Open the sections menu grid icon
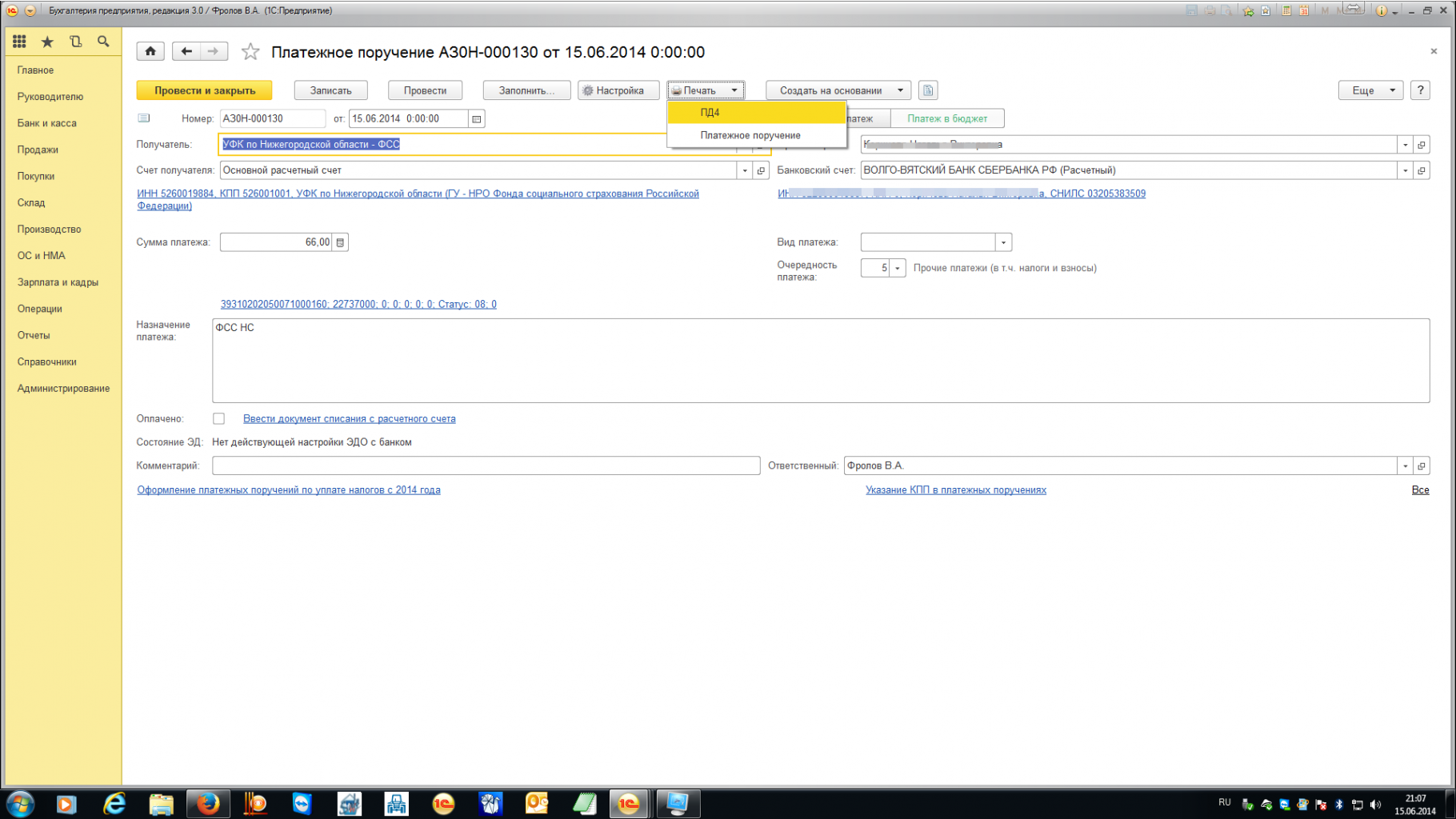The image size is (1456, 819). pos(19,42)
